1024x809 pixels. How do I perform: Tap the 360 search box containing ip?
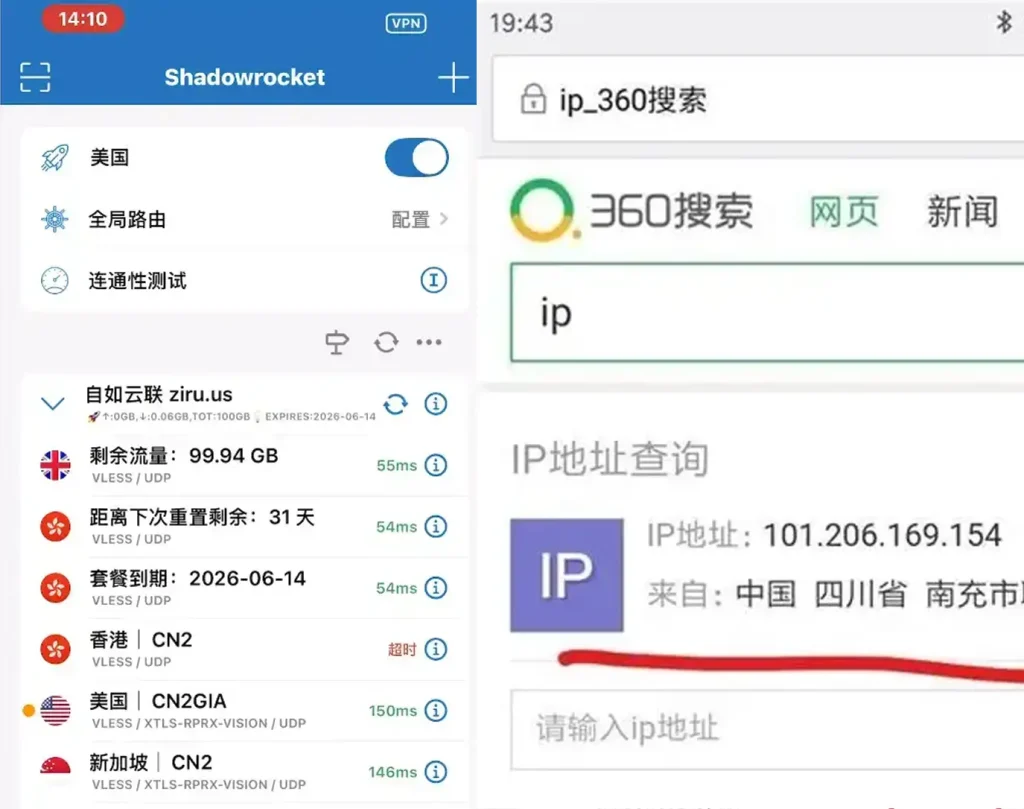pos(767,313)
